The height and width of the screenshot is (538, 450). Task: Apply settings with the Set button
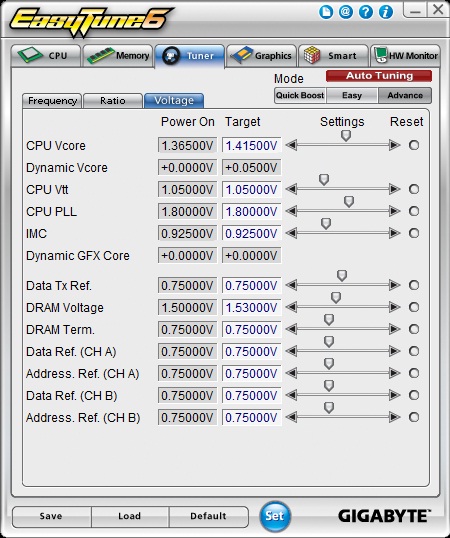275,516
